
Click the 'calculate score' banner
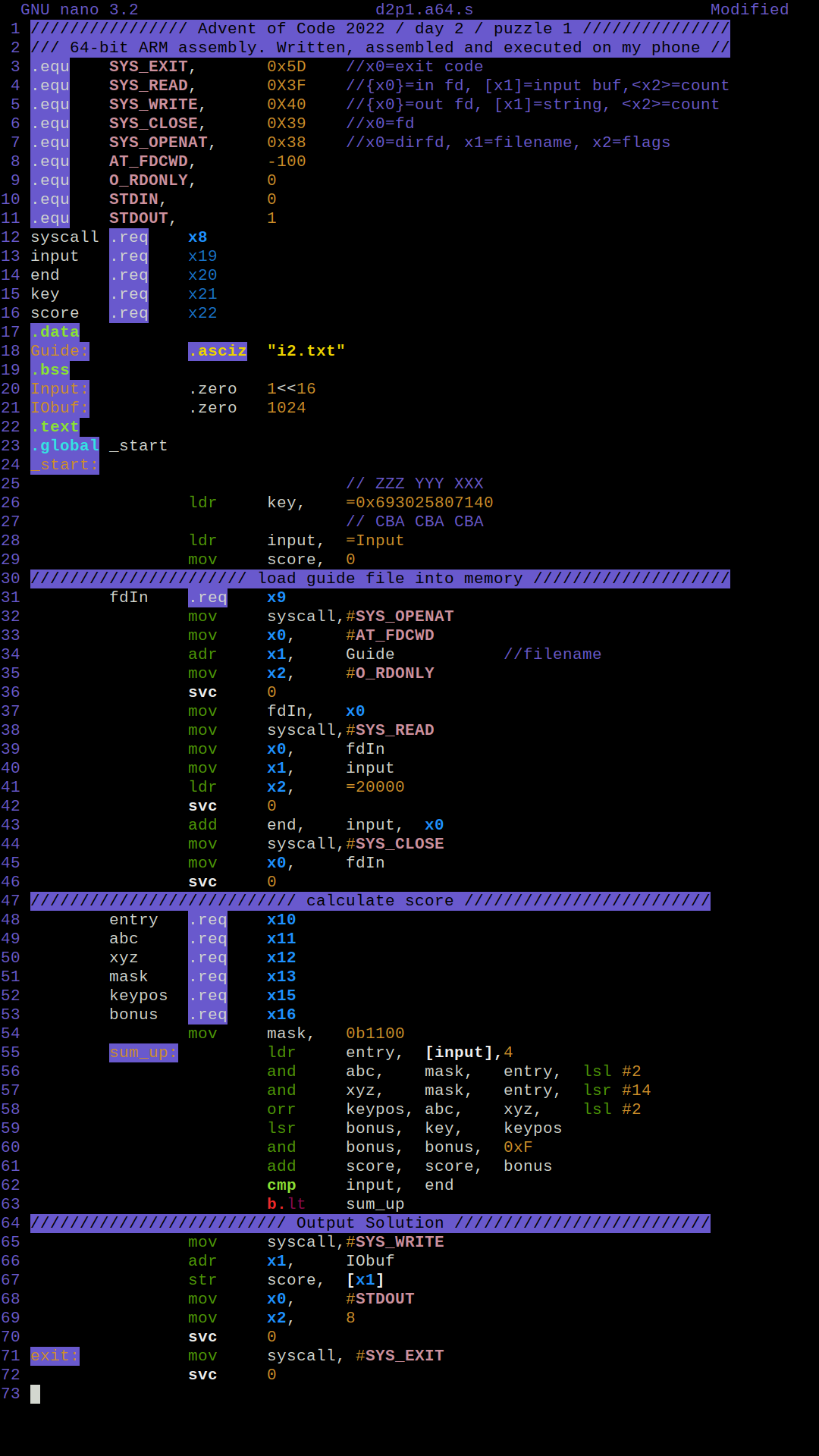[x=370, y=901]
